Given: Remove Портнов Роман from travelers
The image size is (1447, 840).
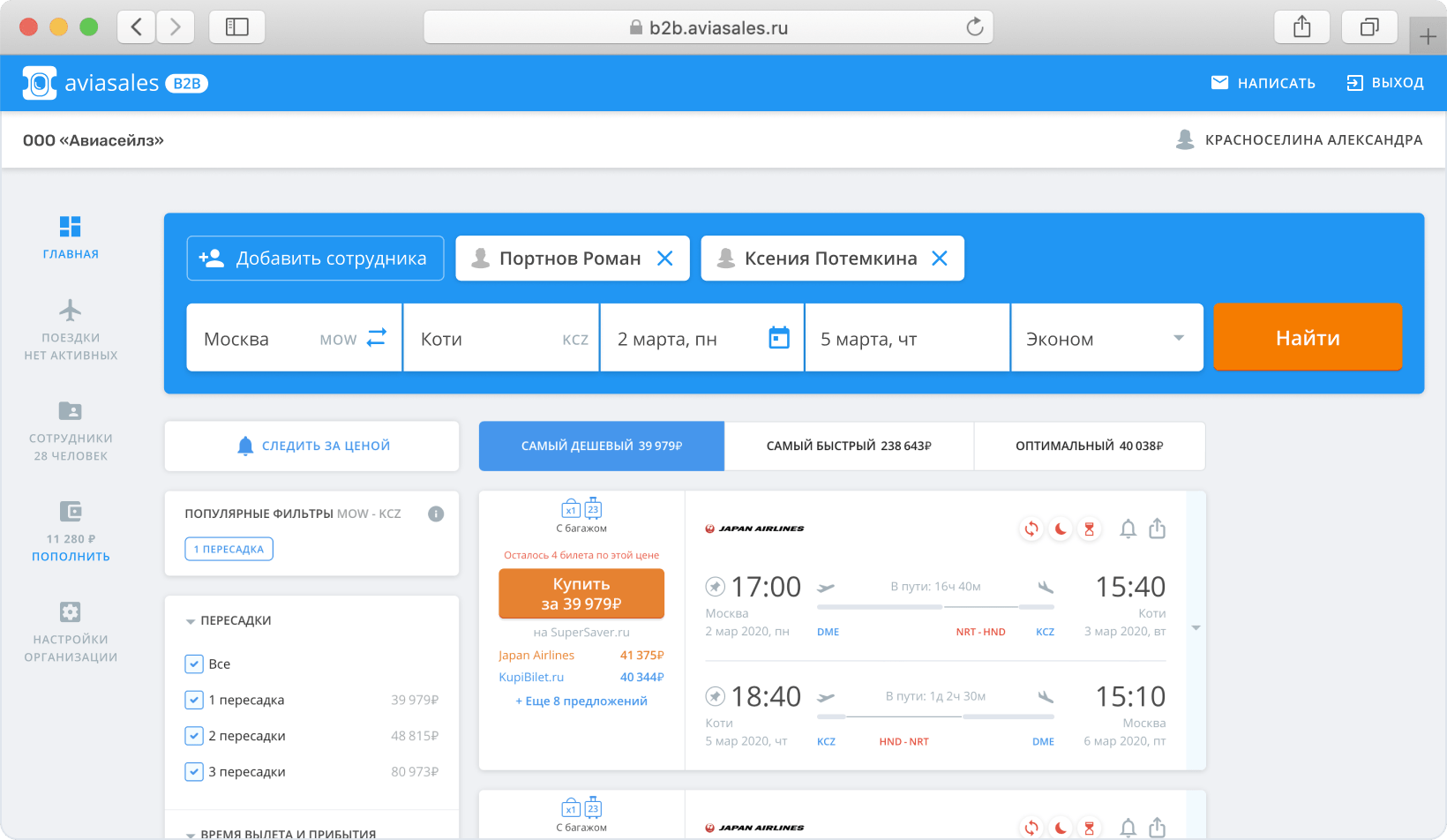Looking at the screenshot, I should coord(665,259).
